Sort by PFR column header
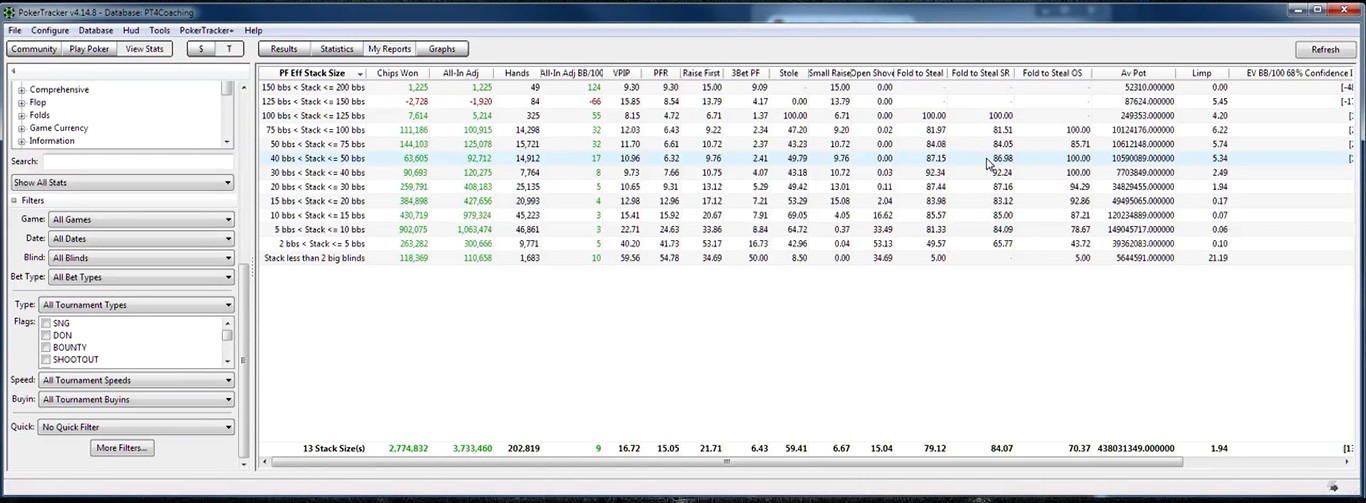Viewport: 1366px width, 503px height. (x=660, y=73)
